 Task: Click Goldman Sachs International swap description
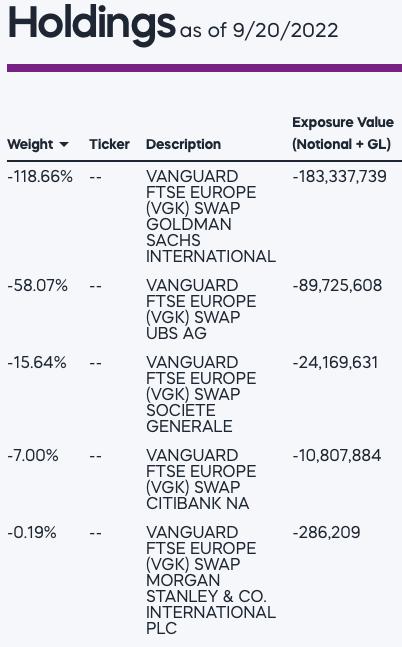(210, 216)
